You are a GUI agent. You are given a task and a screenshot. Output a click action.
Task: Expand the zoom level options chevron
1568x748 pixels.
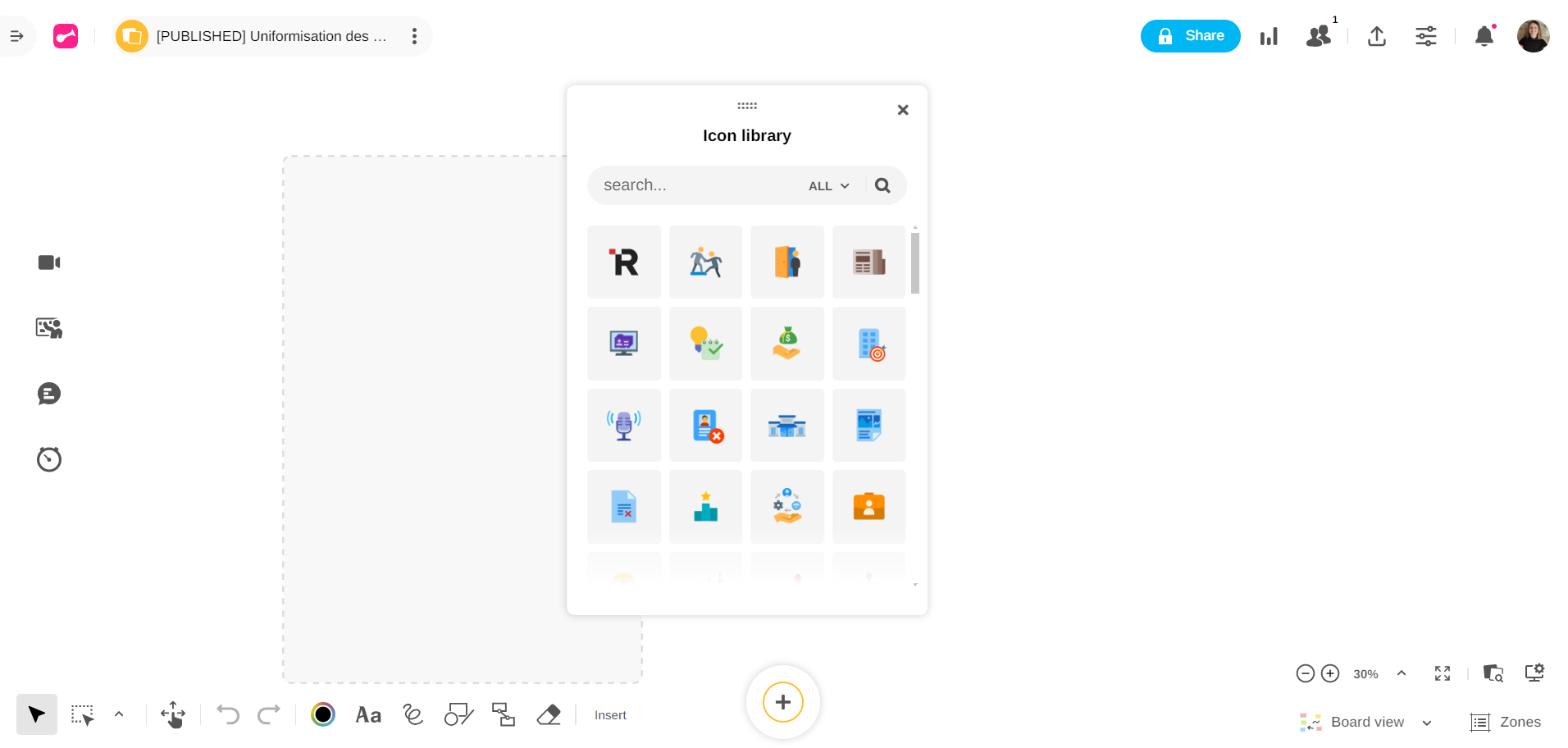click(1402, 673)
